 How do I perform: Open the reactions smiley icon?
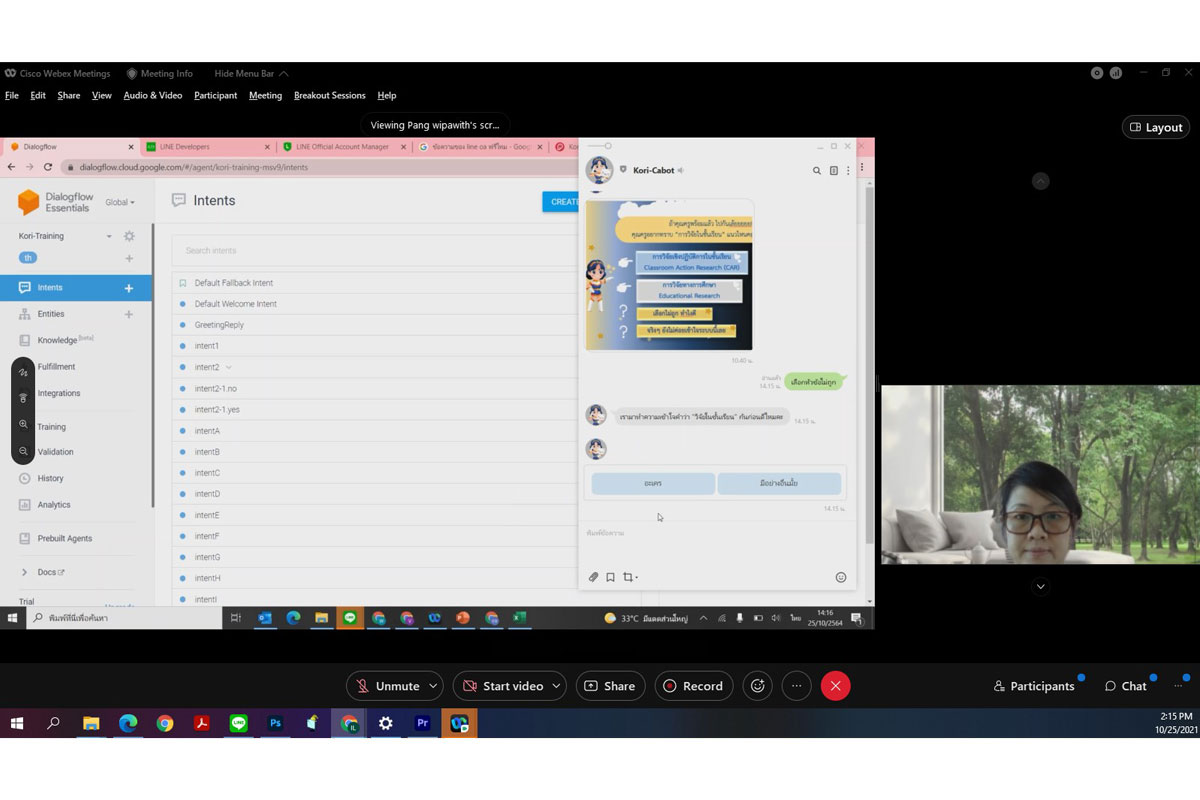pos(758,686)
